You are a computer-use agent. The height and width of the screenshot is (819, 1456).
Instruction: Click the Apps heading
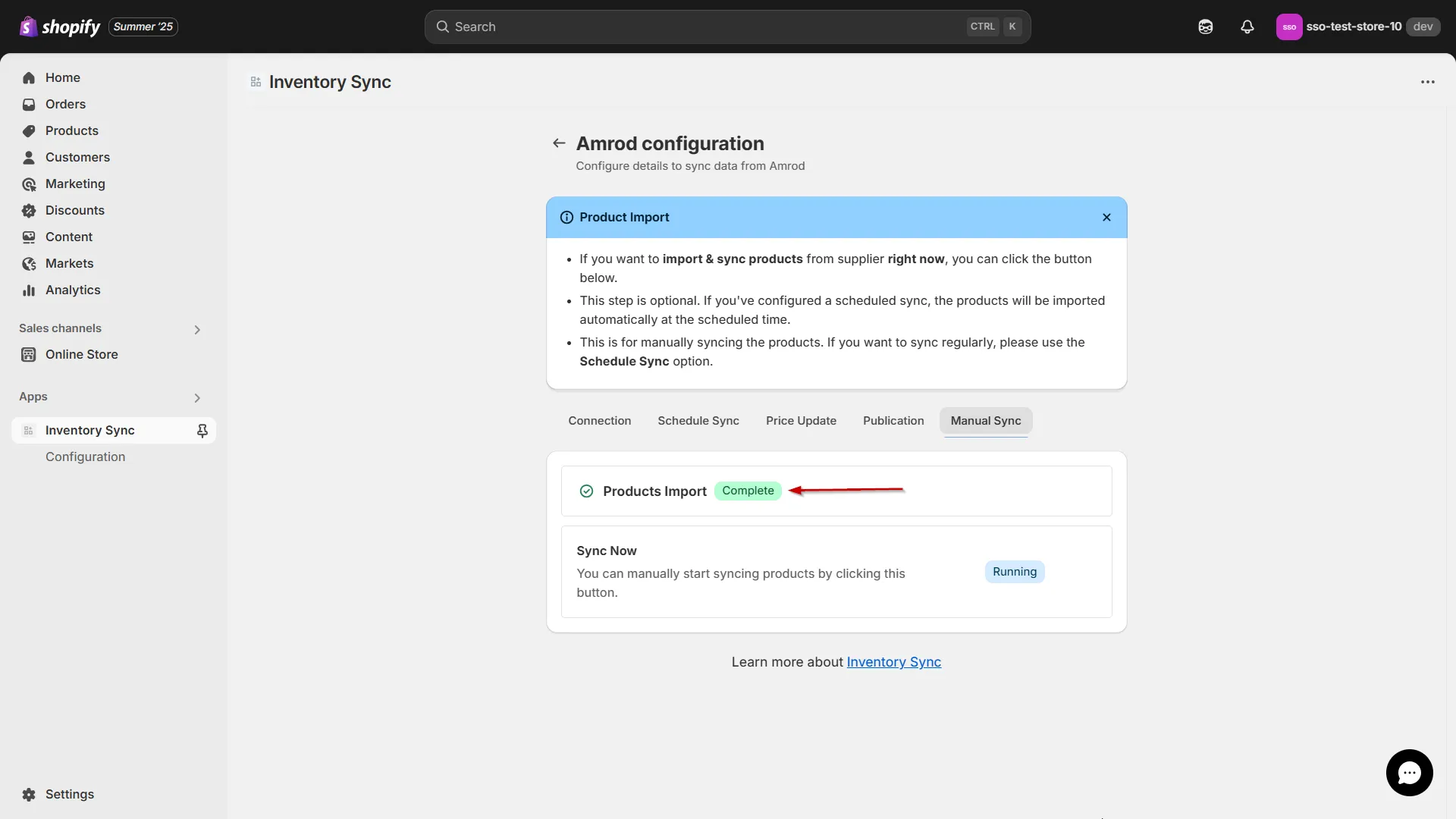click(x=33, y=396)
